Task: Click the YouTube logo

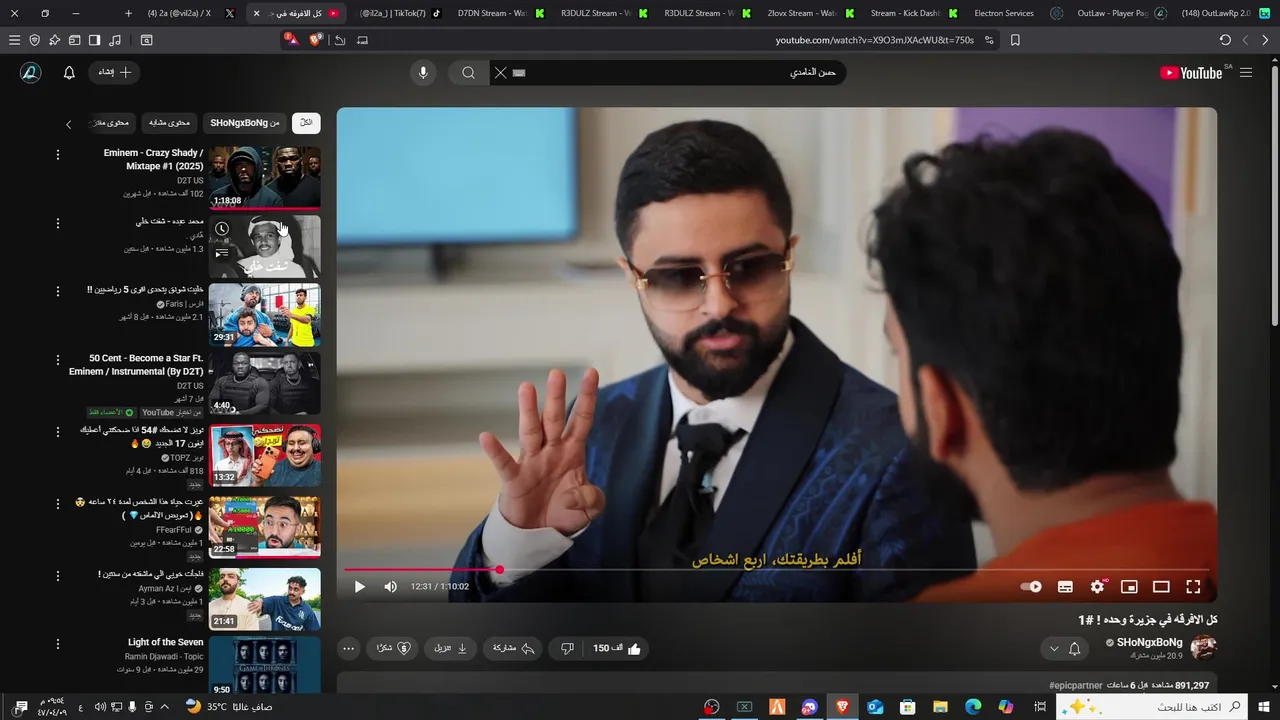Action: pos(1191,73)
